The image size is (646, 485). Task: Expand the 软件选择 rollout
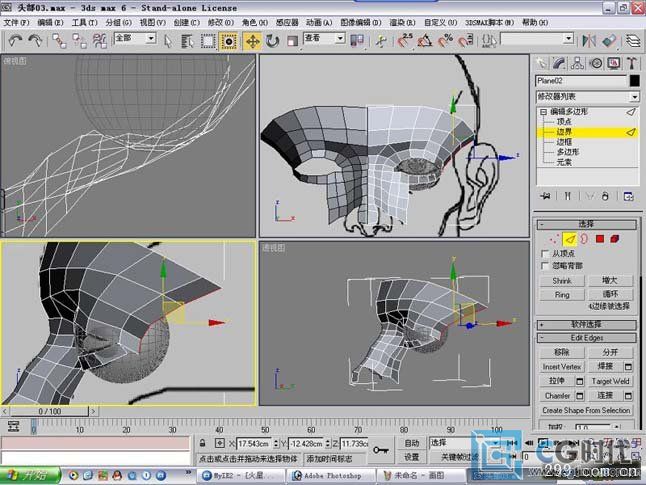(587, 325)
